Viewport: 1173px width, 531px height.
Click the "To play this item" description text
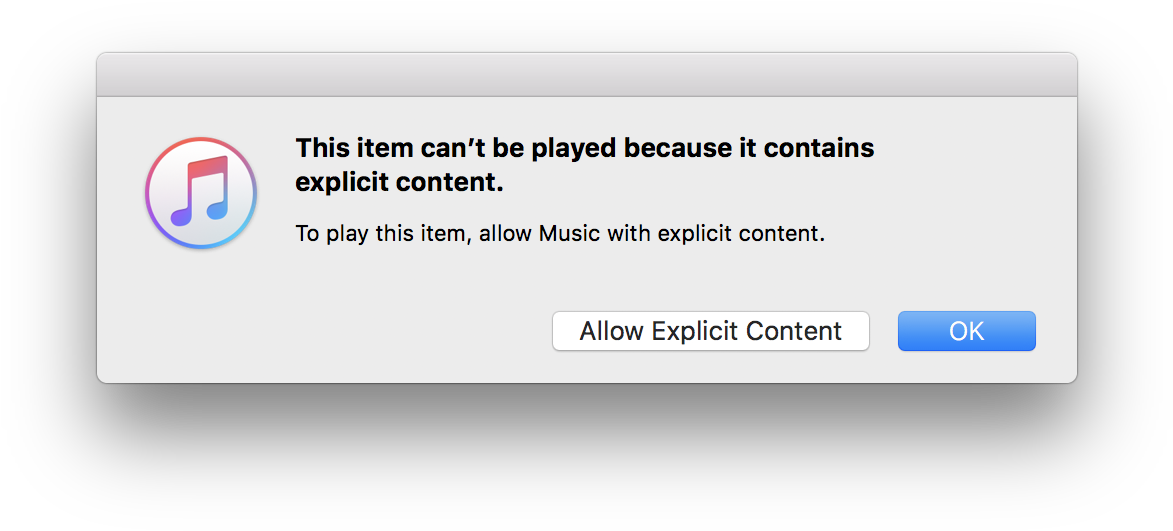pyautogui.click(x=560, y=235)
